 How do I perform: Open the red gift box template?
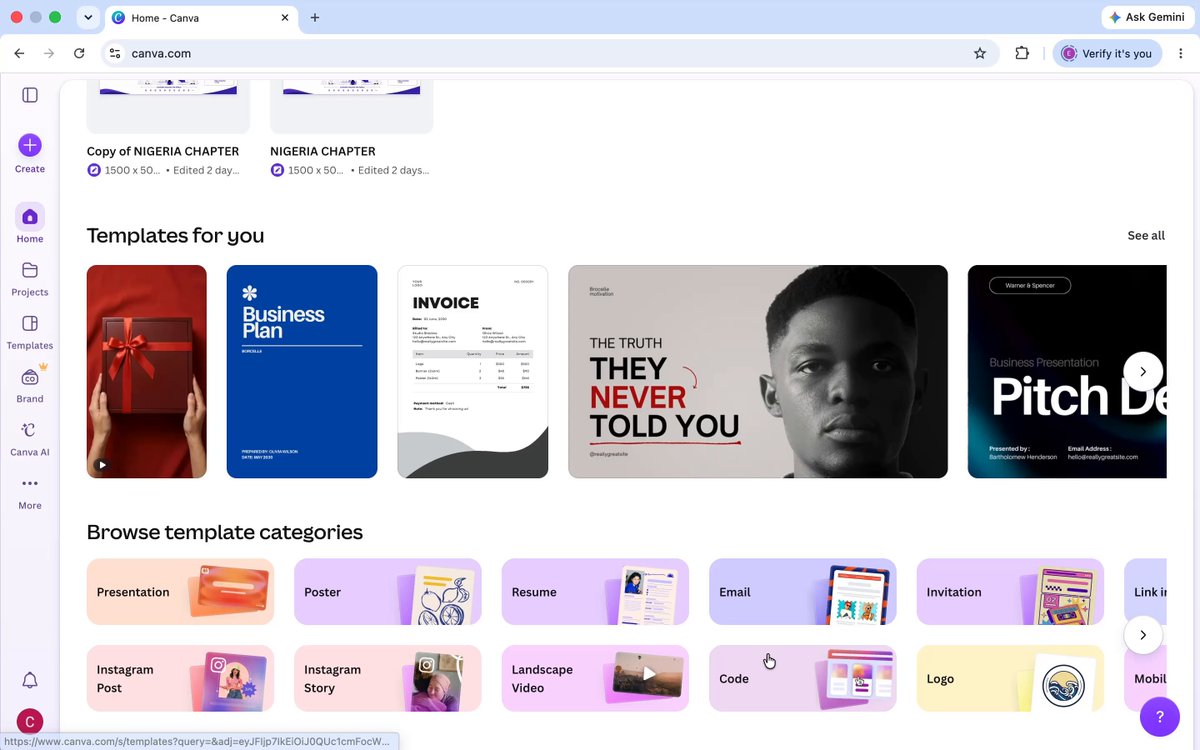point(147,371)
